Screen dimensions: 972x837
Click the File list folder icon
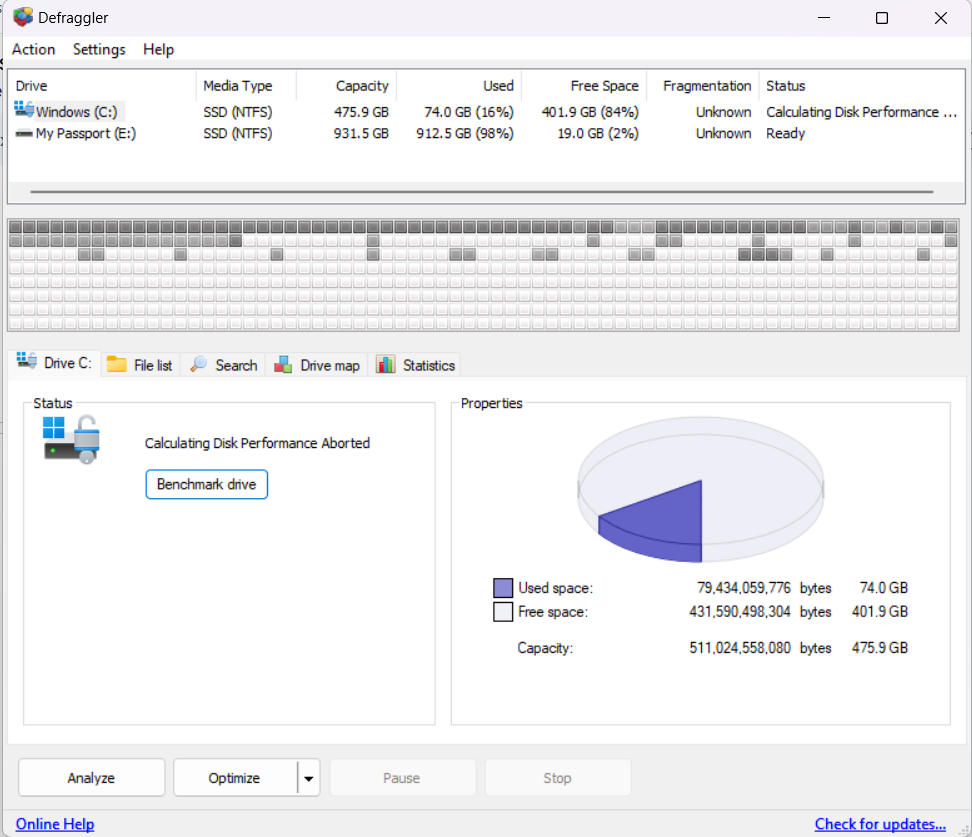[117, 365]
